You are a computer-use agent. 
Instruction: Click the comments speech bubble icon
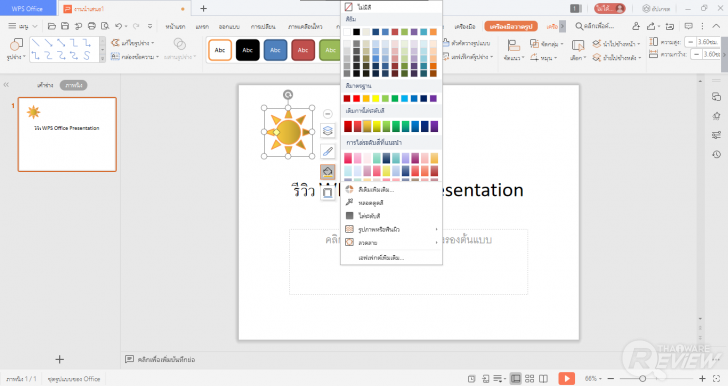pos(689,26)
